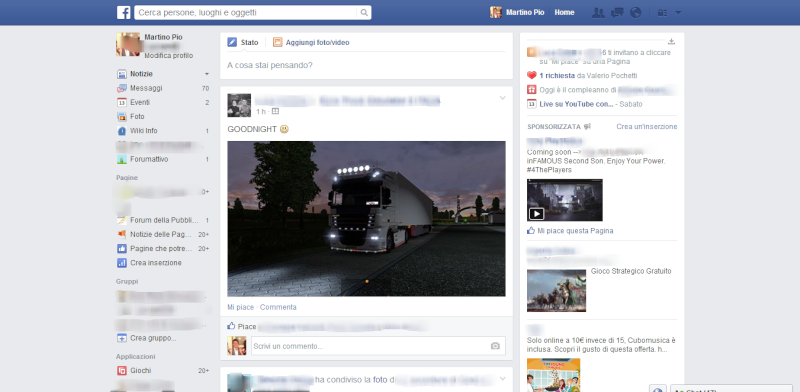Open account settings dropdown arrow

678,13
